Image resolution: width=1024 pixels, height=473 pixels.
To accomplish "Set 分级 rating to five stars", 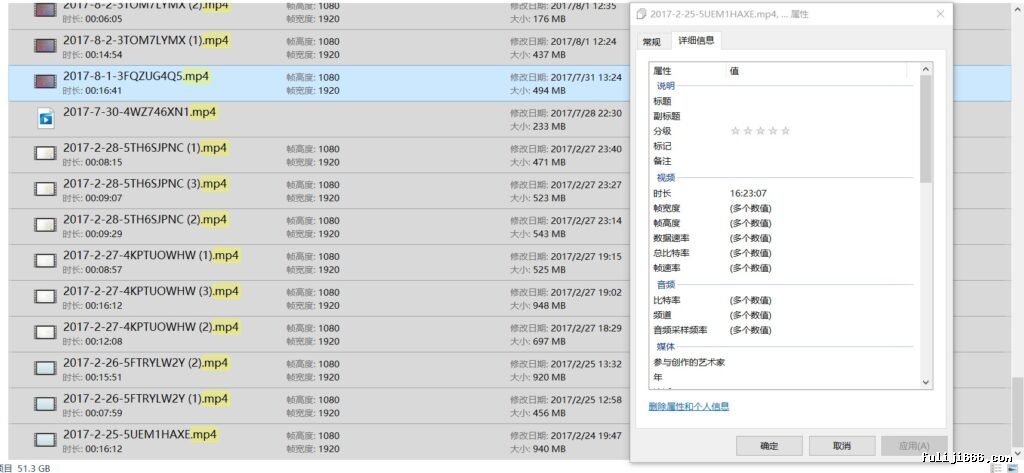I will (x=785, y=131).
